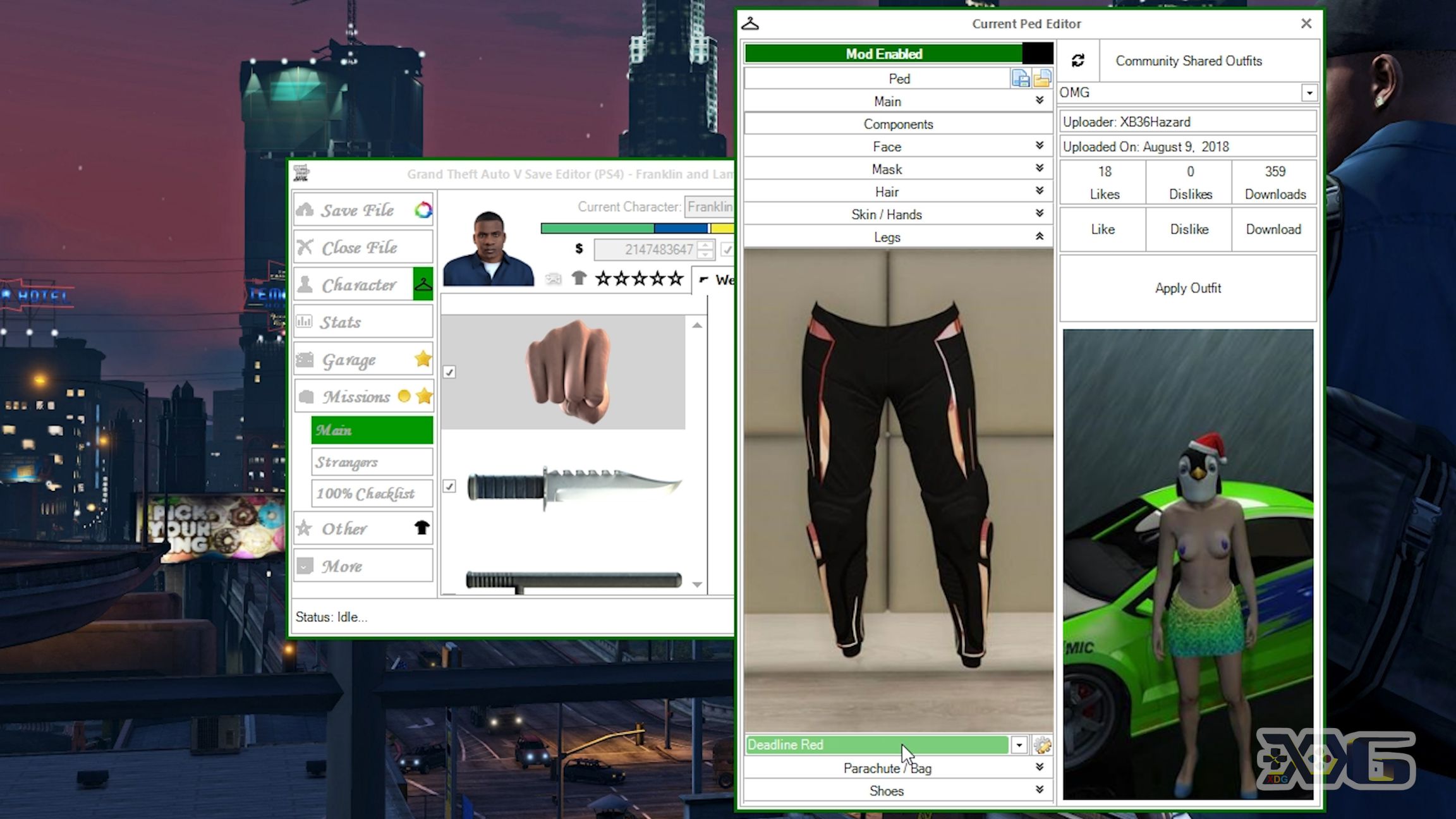
Task: Click the fifth wanted level star
Action: click(x=676, y=278)
